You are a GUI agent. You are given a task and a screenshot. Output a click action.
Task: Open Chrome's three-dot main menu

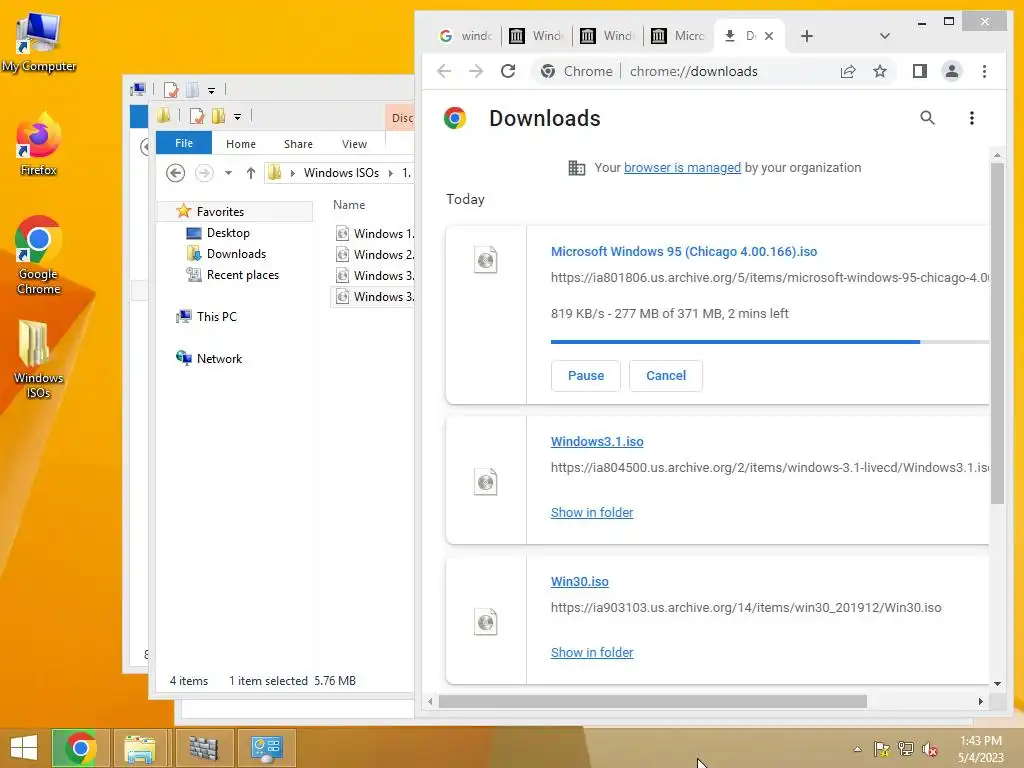[x=984, y=71]
